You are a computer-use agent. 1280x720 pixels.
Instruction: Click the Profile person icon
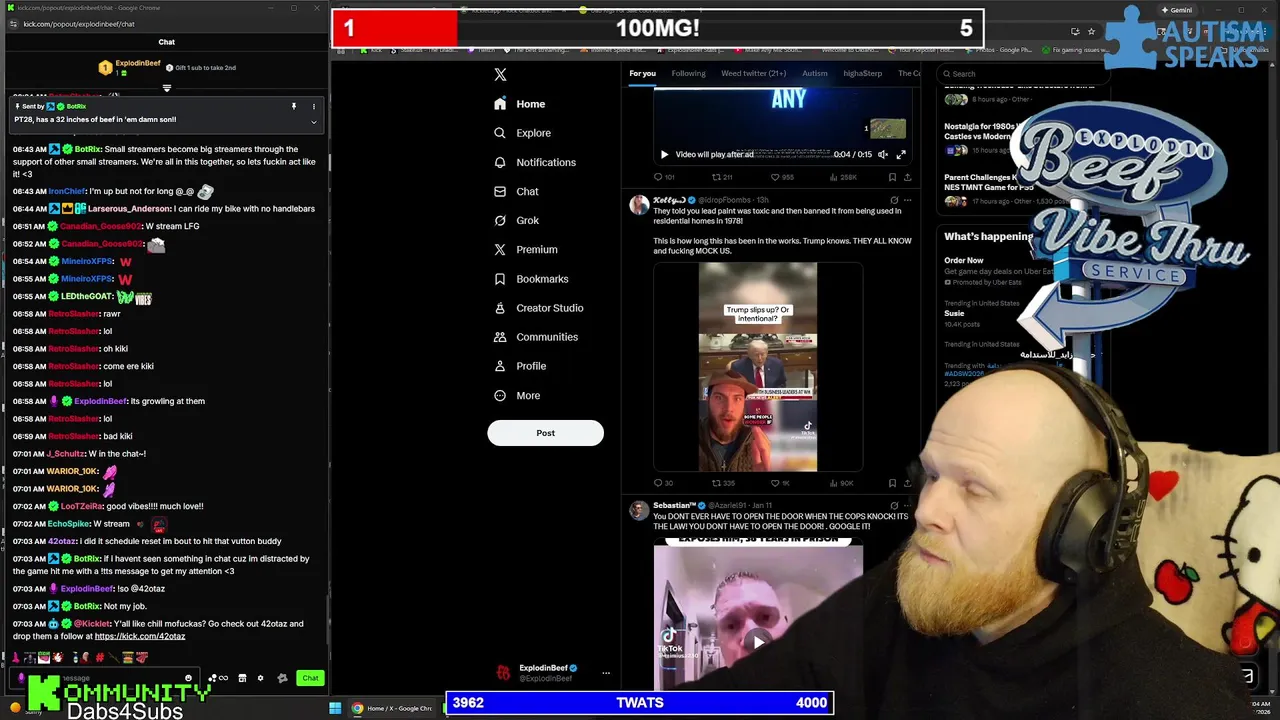point(500,366)
